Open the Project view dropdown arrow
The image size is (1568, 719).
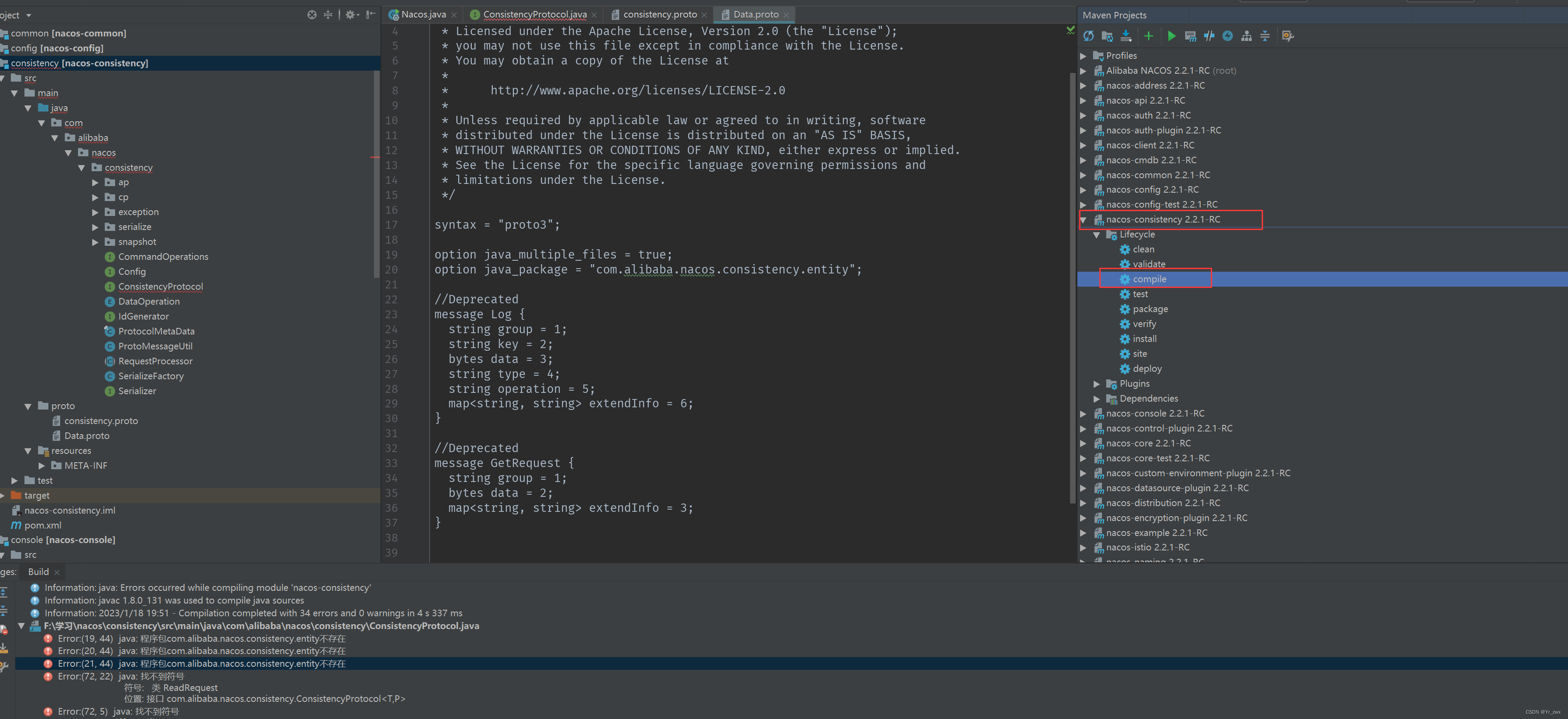29,15
